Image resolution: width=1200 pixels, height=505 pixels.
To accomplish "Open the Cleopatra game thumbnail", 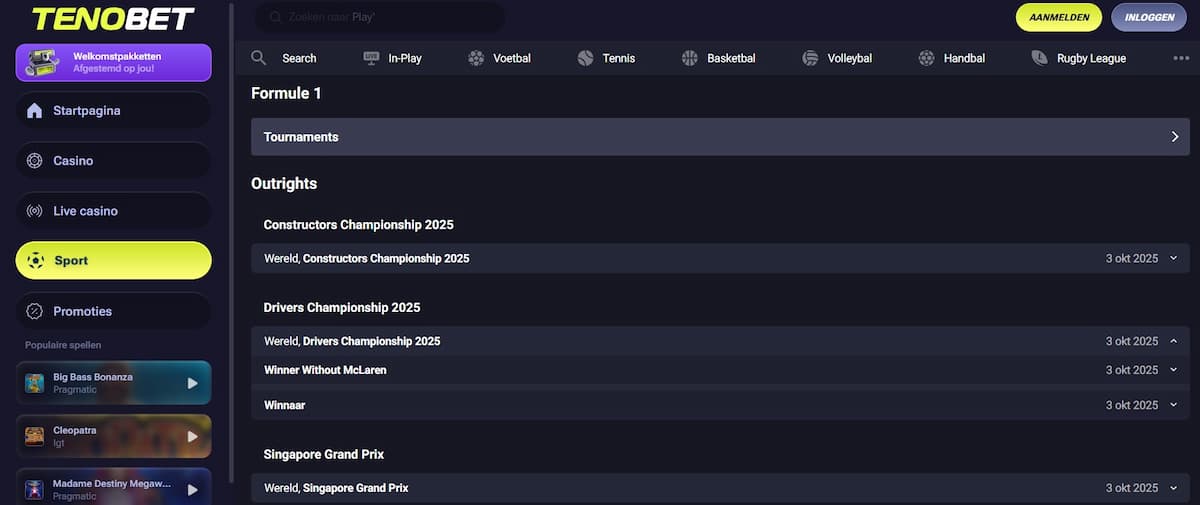I will (35, 436).
